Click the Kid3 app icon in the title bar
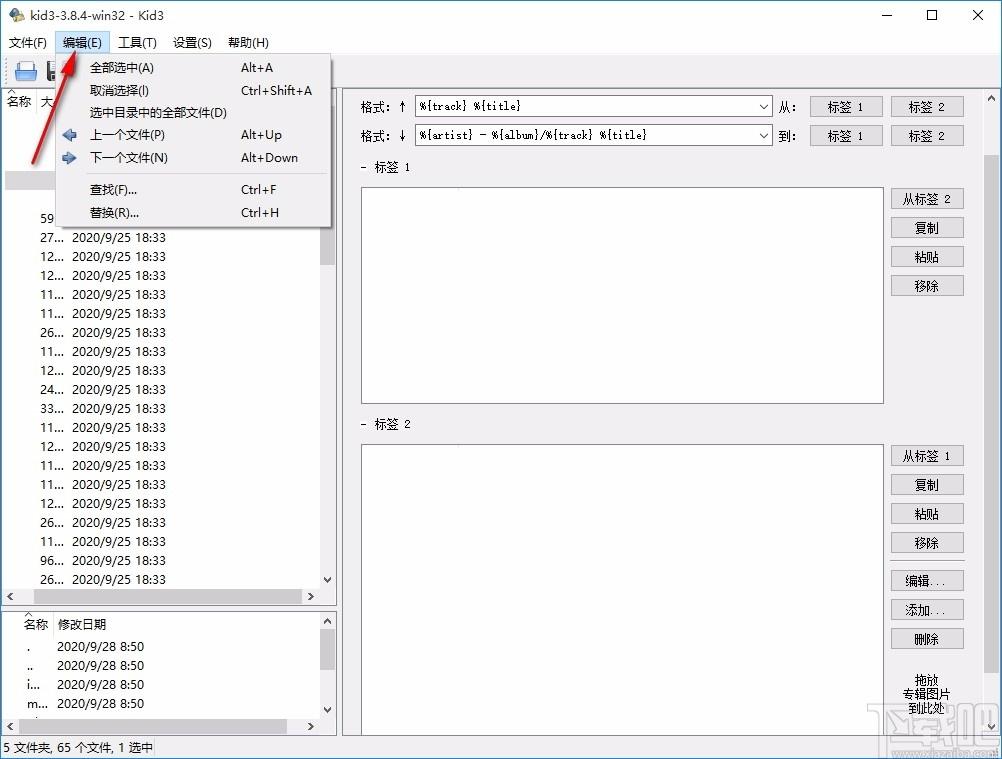Viewport: 1002px width, 759px height. click(17, 15)
